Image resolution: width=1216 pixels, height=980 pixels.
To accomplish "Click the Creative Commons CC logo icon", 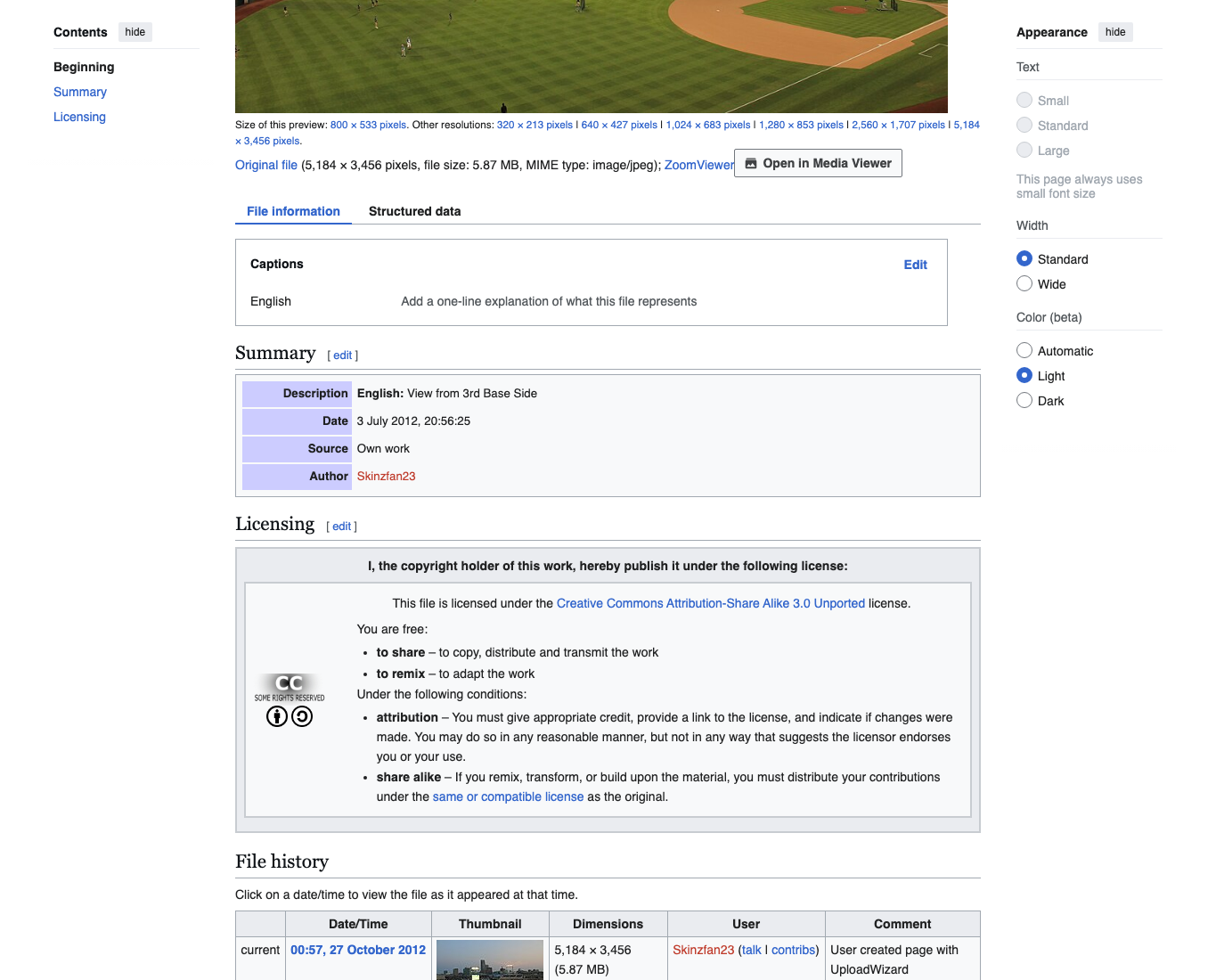I will click(x=290, y=688).
